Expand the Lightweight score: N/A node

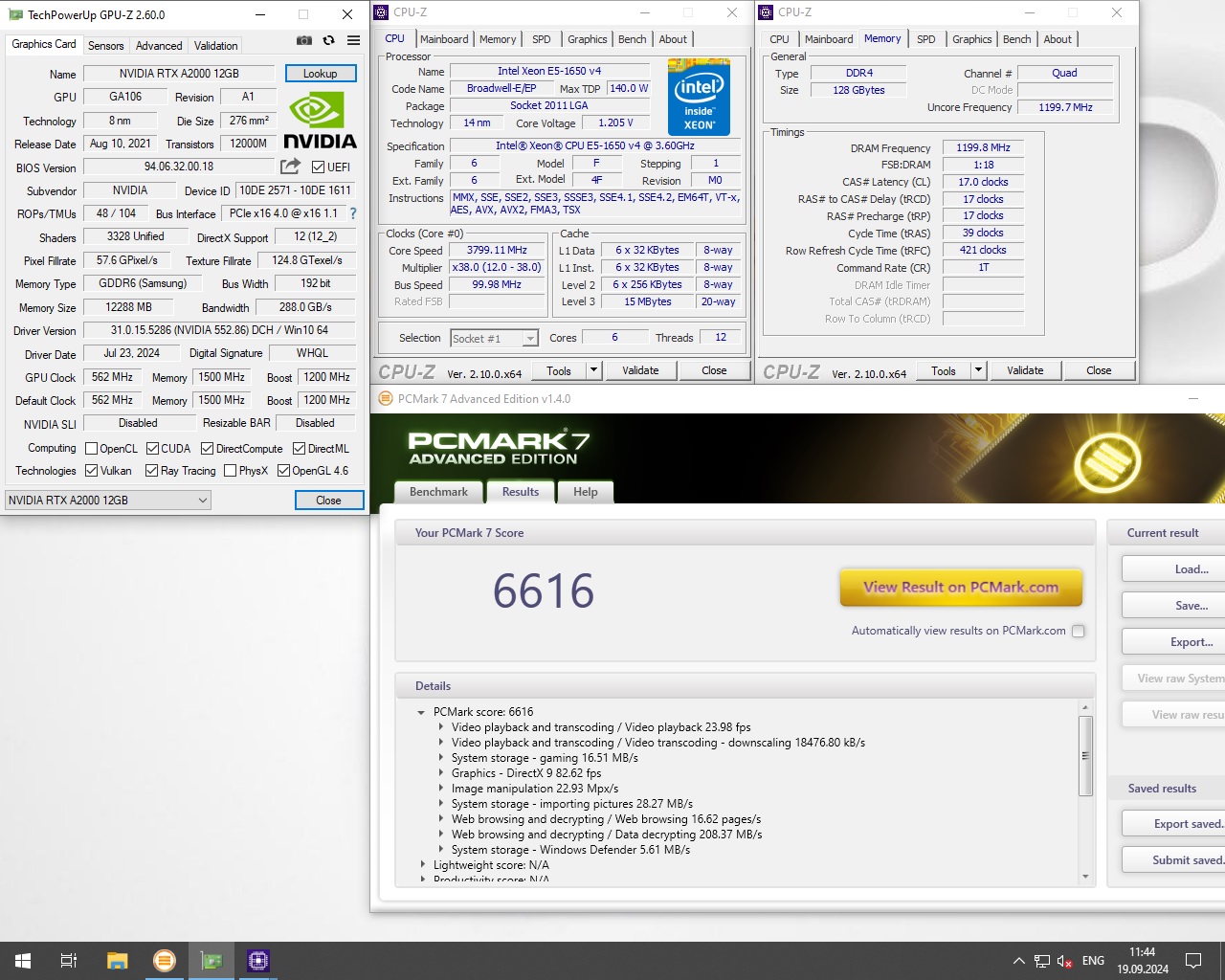(422, 865)
